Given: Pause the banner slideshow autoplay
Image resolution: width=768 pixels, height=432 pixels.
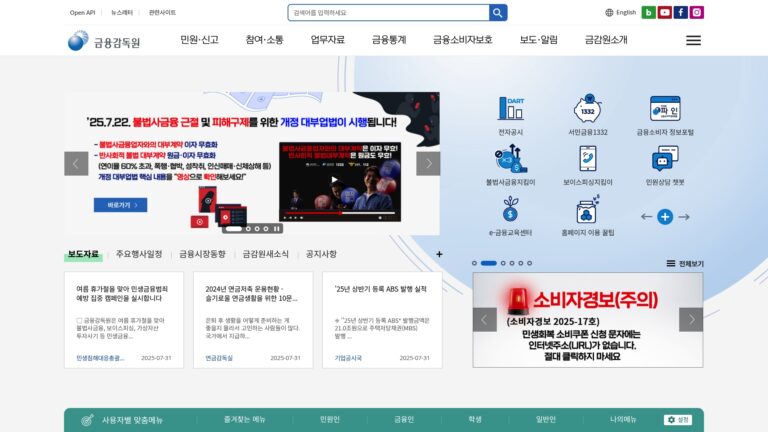Looking at the screenshot, I should (x=277, y=229).
